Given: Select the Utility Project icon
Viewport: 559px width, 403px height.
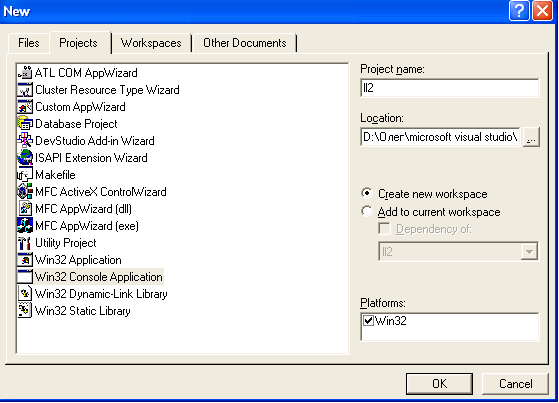Looking at the screenshot, I should click(x=25, y=243).
